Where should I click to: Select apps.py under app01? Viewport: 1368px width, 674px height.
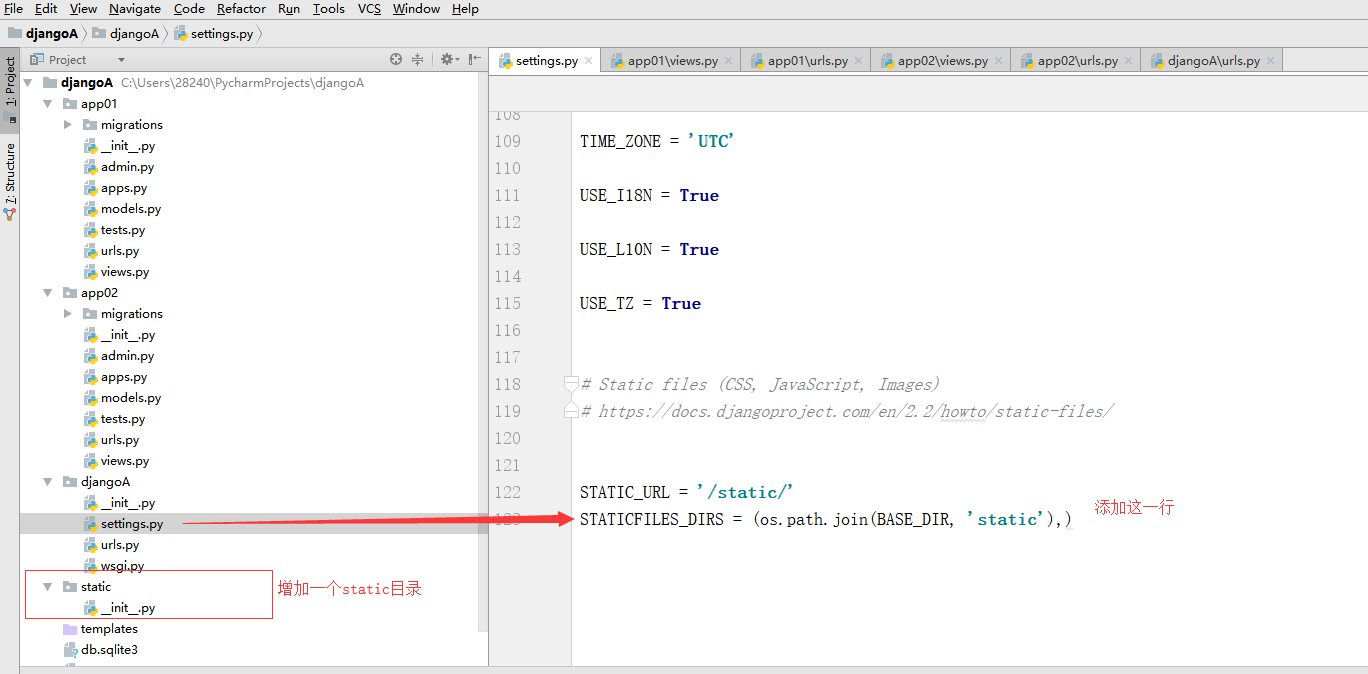(124, 188)
